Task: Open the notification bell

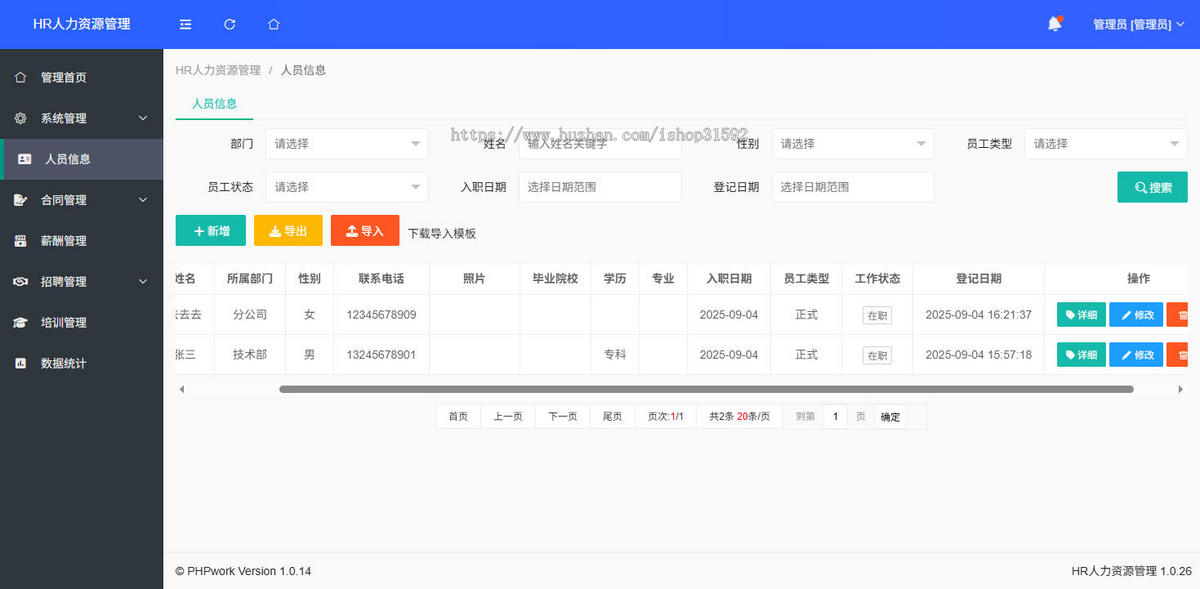Action: pyautogui.click(x=1054, y=24)
